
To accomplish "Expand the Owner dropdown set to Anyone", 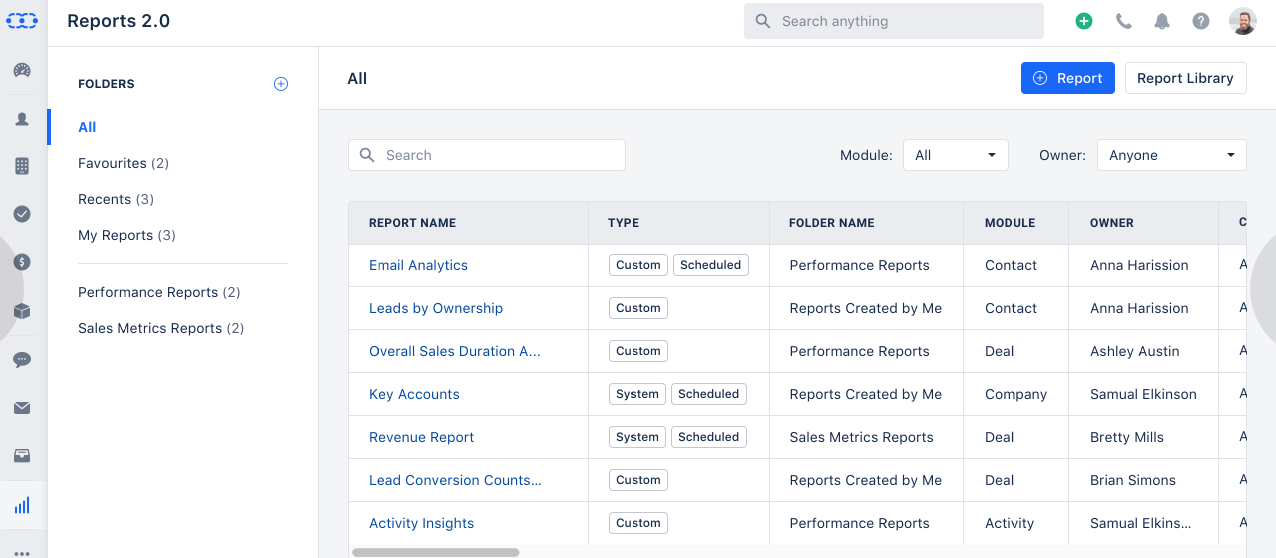I will (x=1172, y=155).
